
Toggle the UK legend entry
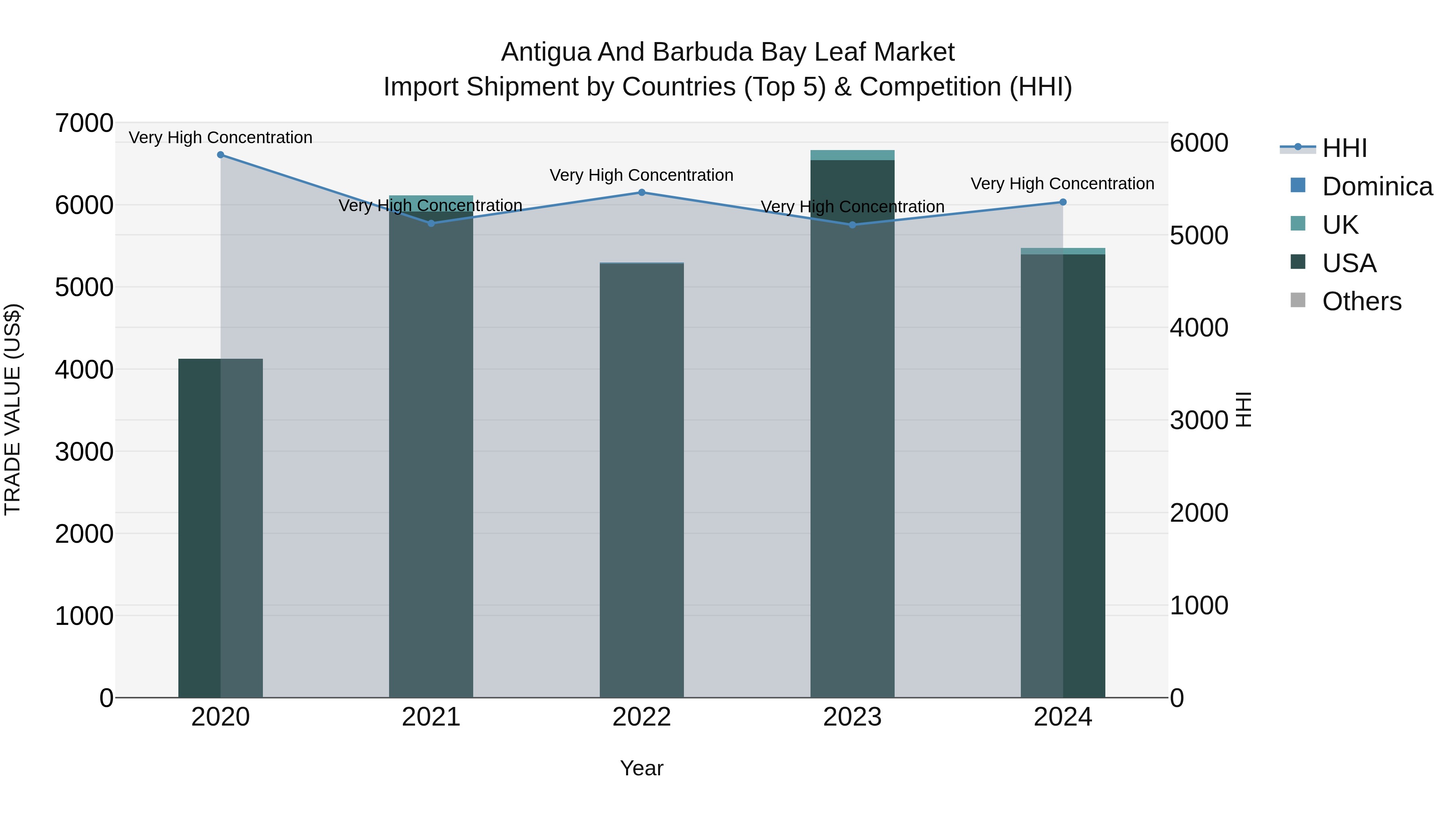point(1324,225)
